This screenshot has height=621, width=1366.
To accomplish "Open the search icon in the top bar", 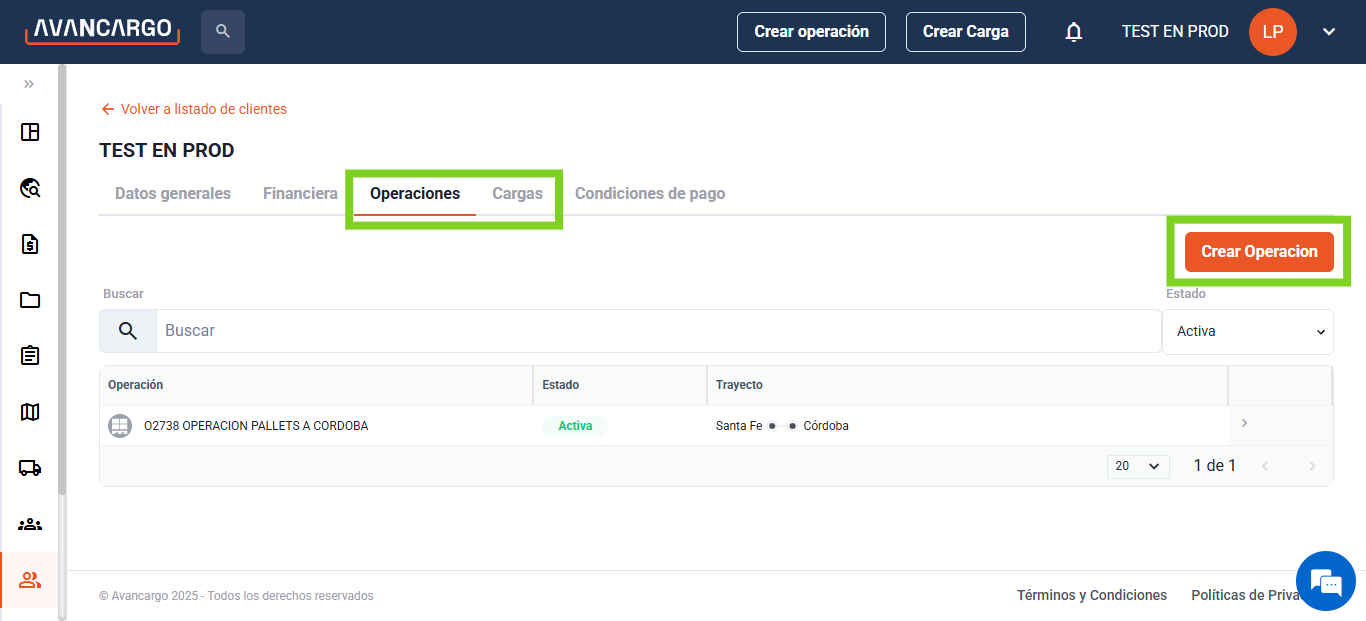I will (223, 32).
